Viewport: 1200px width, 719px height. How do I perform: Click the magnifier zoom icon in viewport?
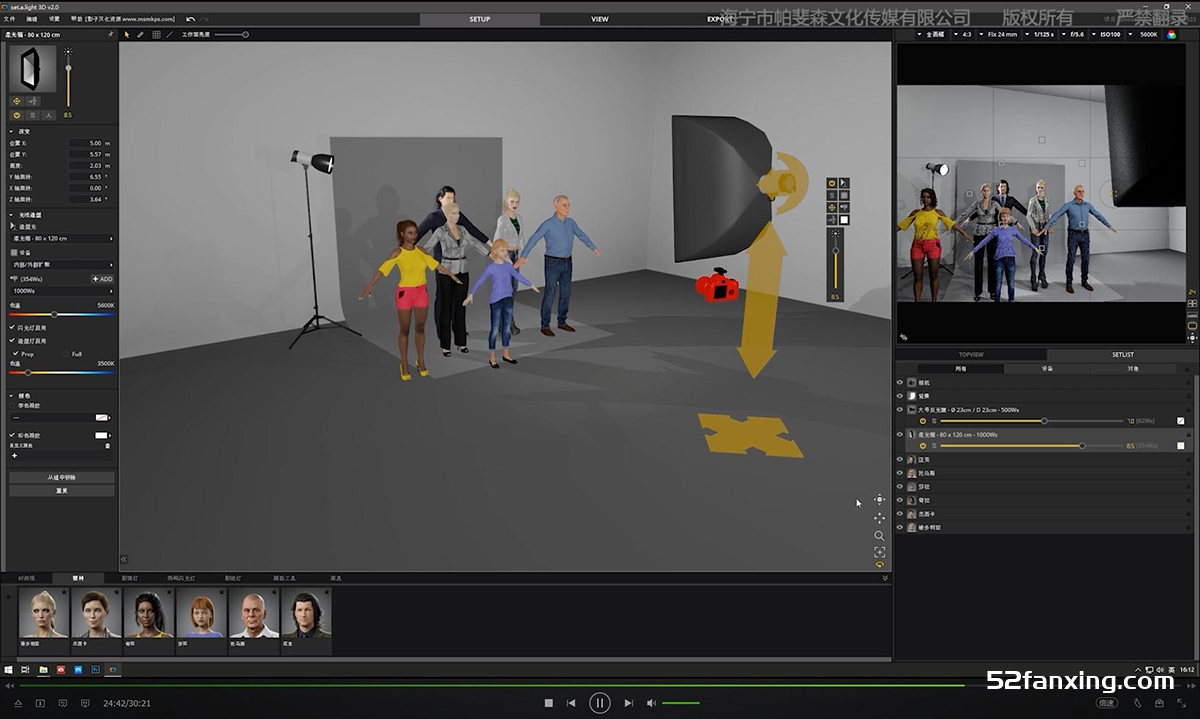pyautogui.click(x=879, y=535)
